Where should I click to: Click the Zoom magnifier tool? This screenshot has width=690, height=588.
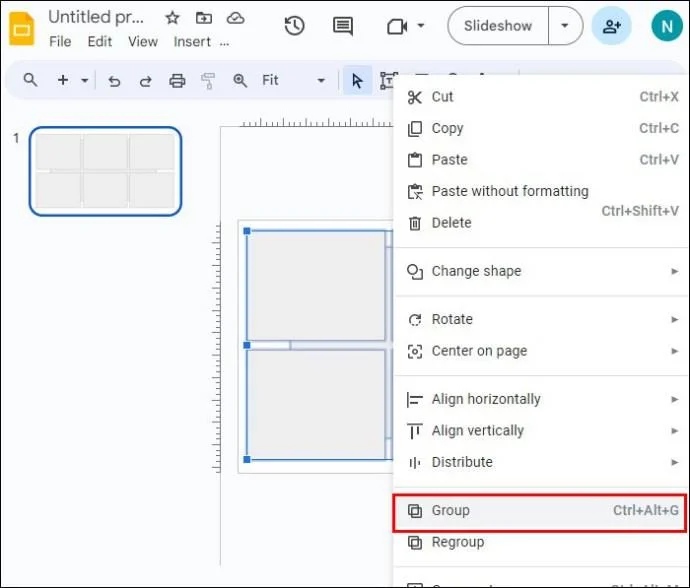(x=240, y=81)
